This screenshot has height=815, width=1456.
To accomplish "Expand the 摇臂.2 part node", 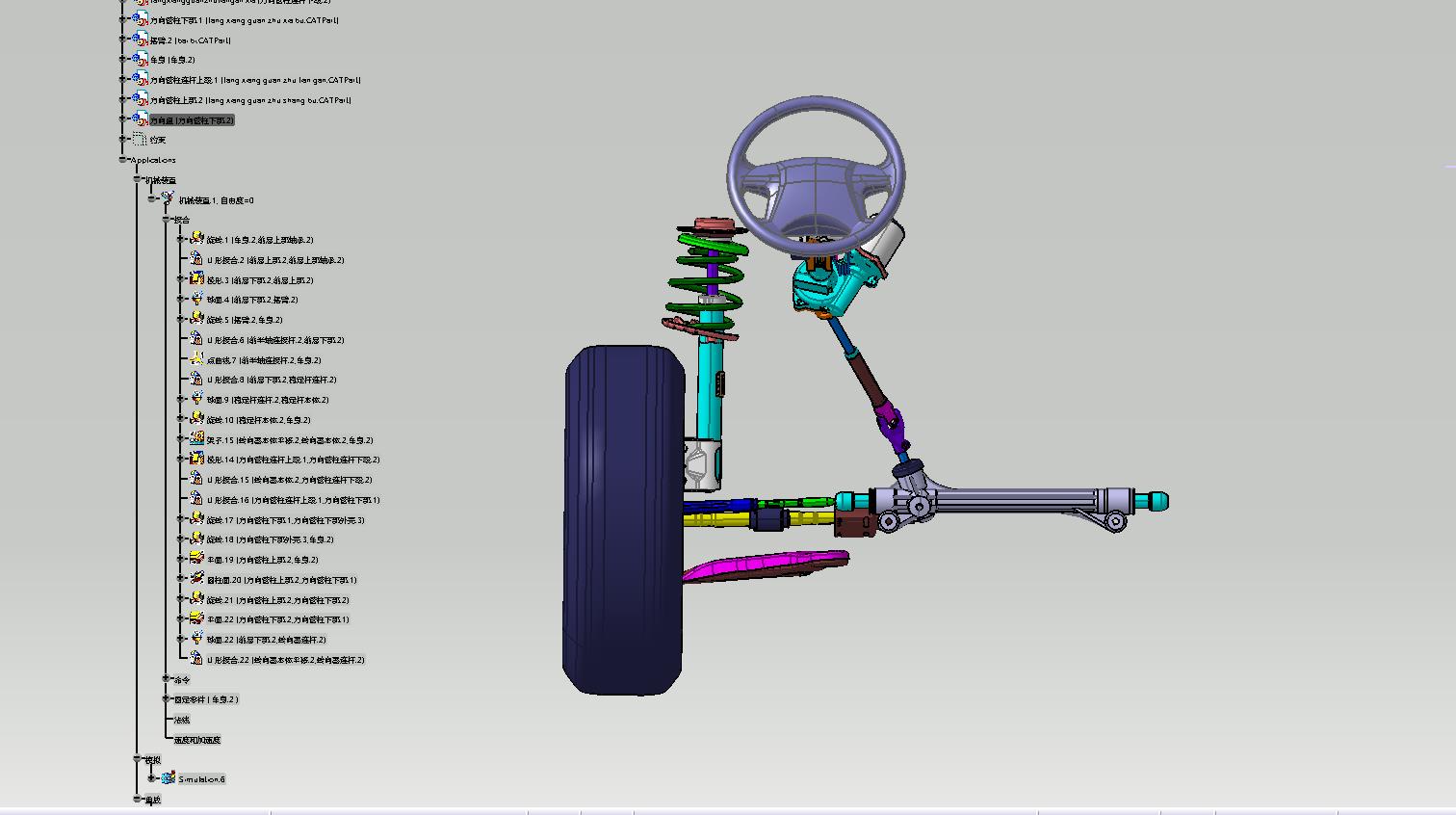I will click(123, 40).
